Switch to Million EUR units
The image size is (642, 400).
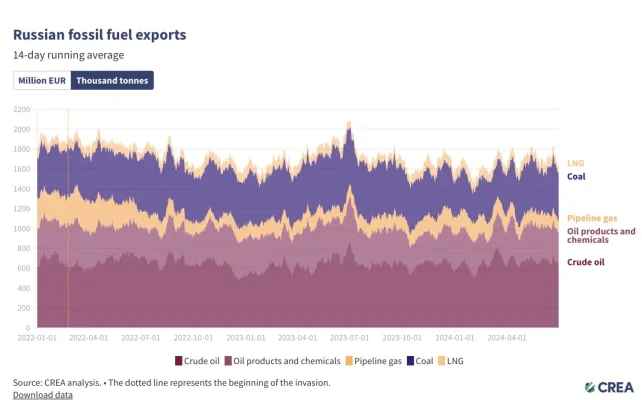pyautogui.click(x=41, y=81)
